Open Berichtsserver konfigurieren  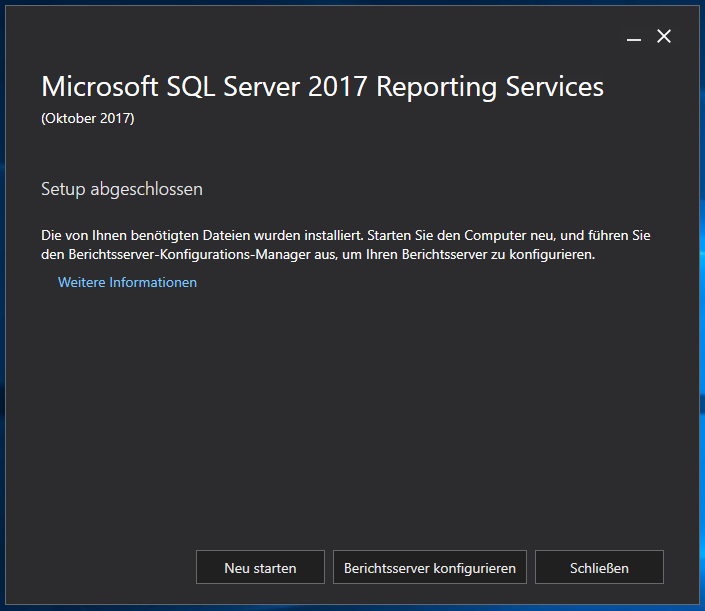(429, 567)
